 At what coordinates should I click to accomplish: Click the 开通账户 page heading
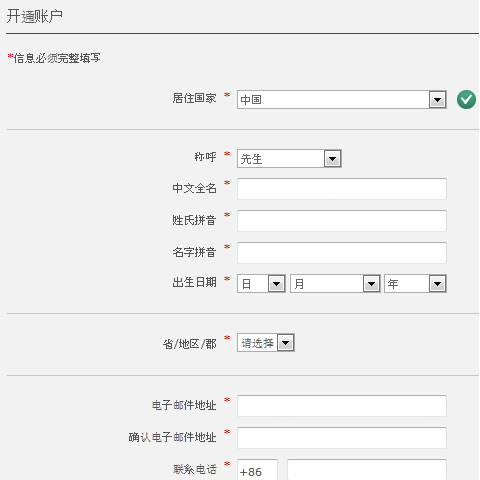pyautogui.click(x=35, y=16)
